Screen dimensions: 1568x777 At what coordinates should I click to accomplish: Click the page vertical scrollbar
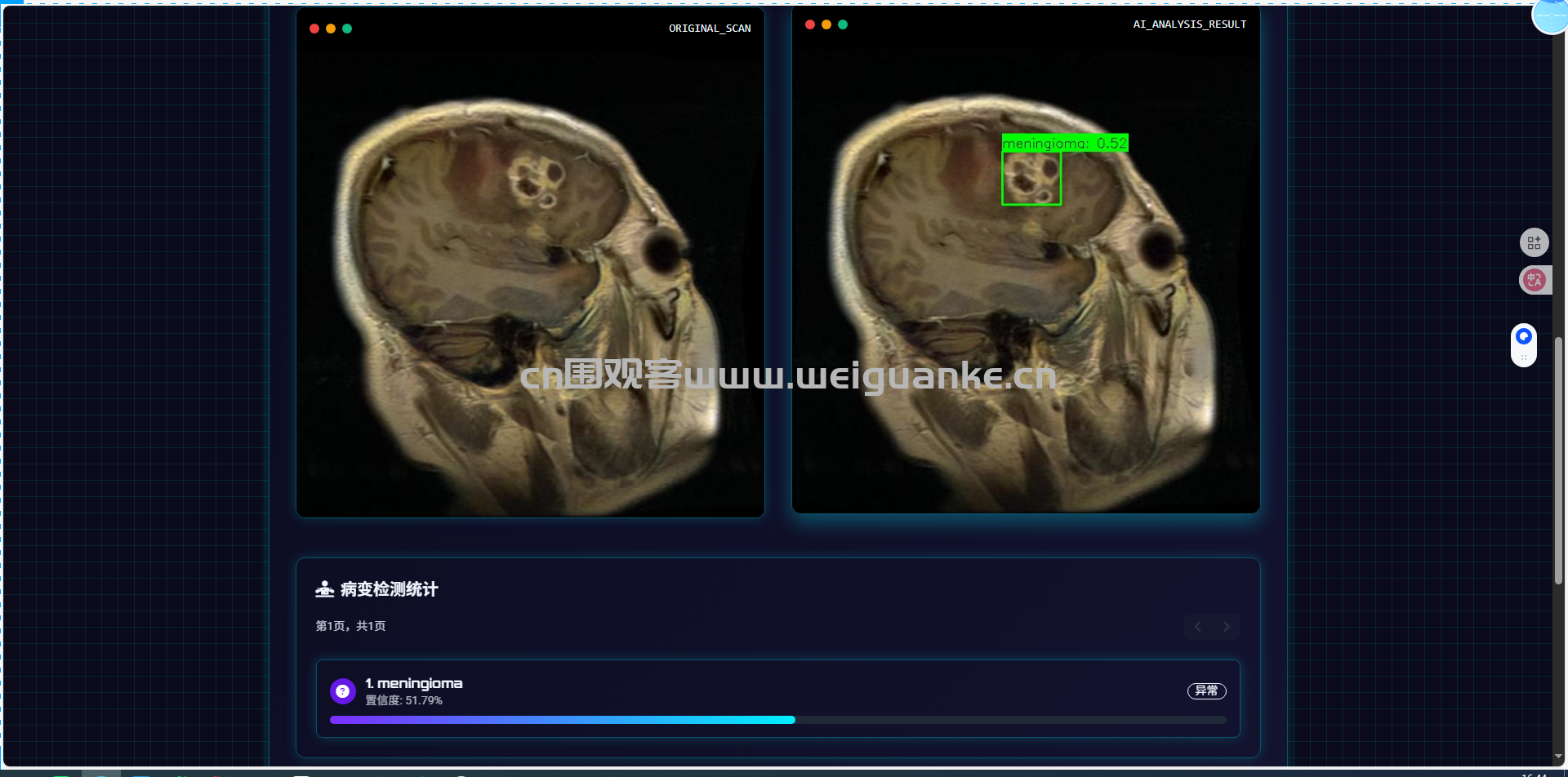tap(1558, 460)
